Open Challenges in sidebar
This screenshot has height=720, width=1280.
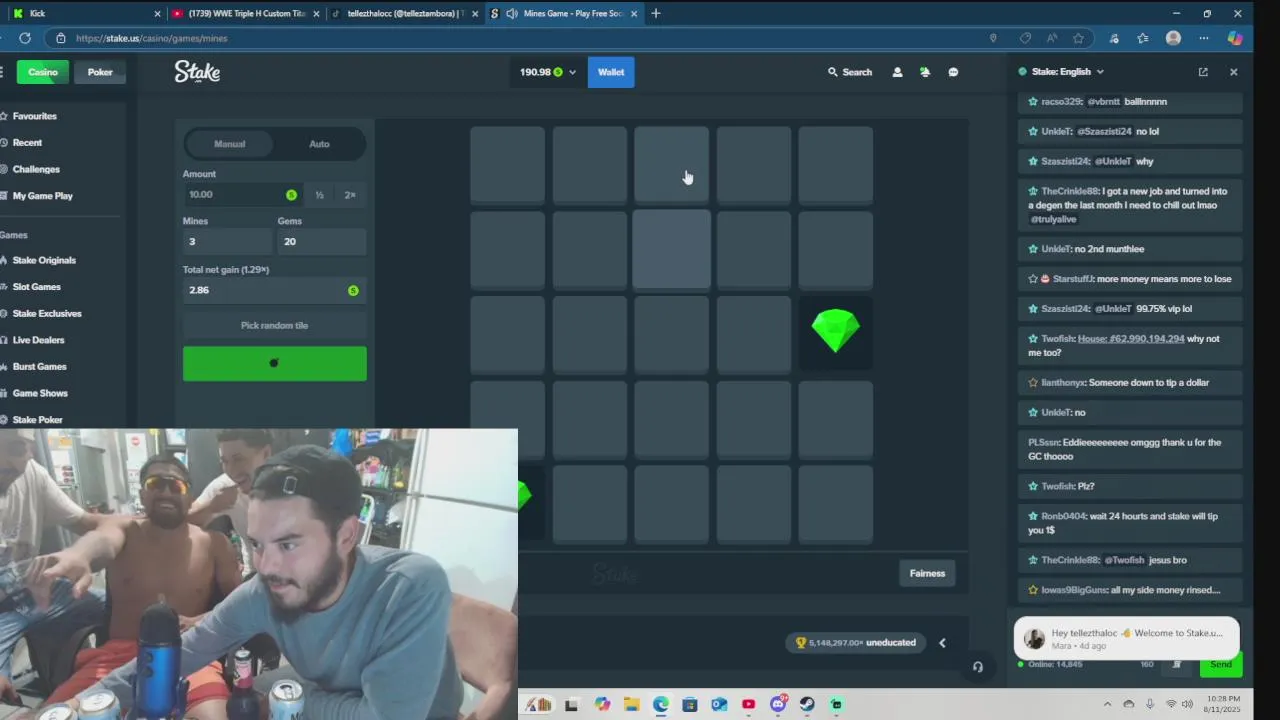pyautogui.click(x=36, y=169)
